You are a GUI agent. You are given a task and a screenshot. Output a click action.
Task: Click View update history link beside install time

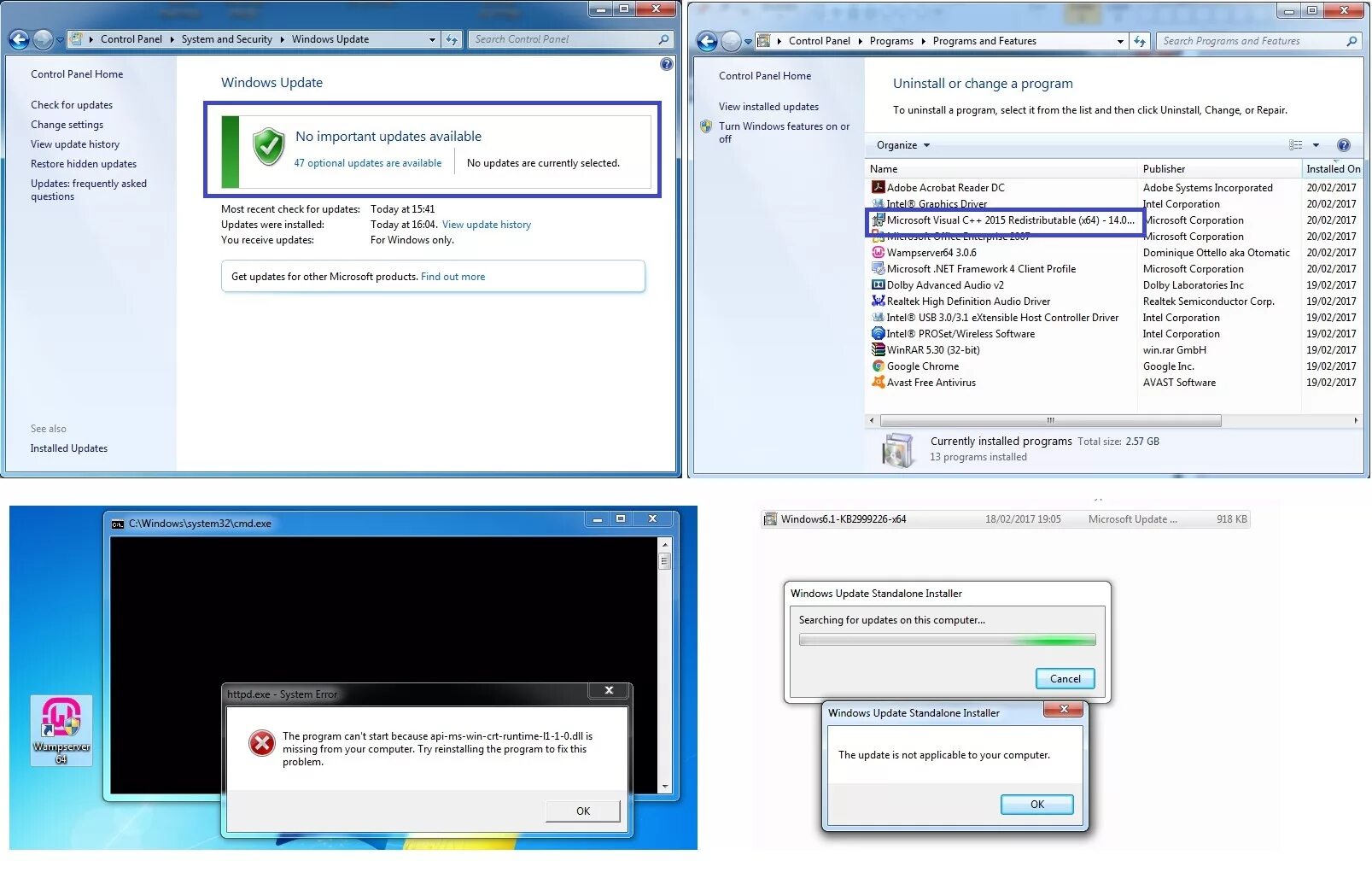pyautogui.click(x=487, y=225)
